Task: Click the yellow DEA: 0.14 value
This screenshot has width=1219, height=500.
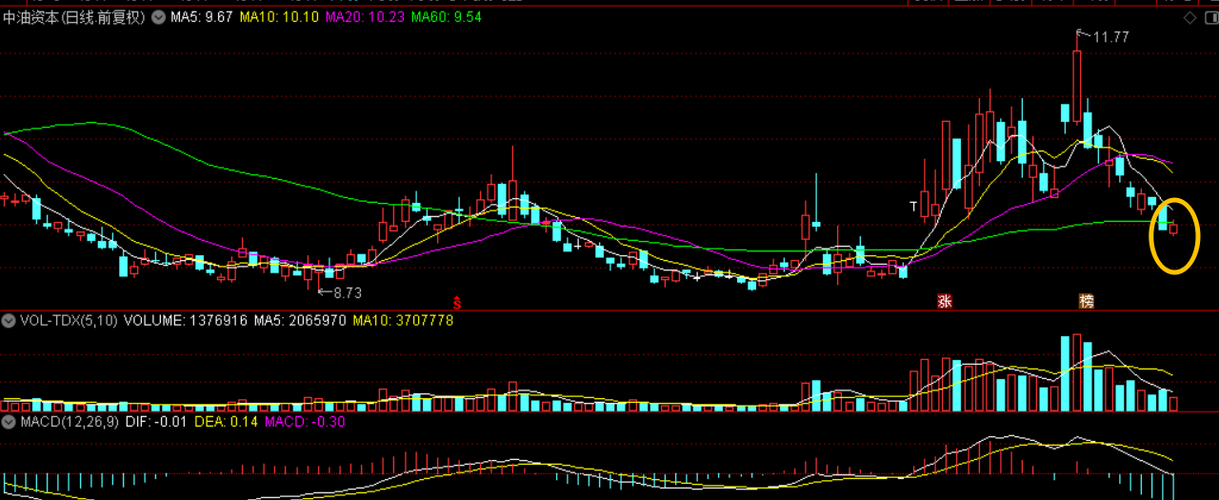Action: [225, 422]
